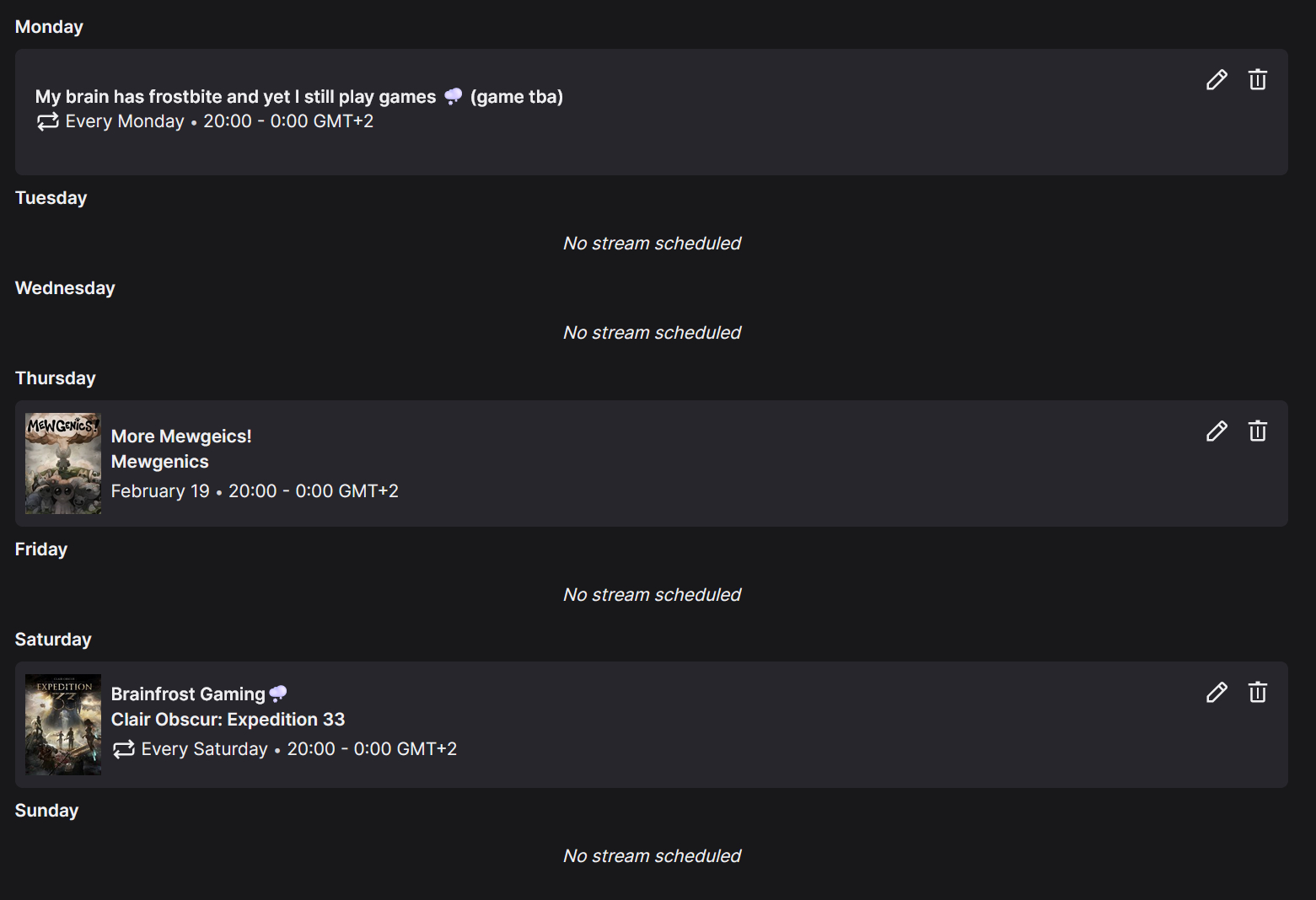Click the February 19 stream time
The height and width of the screenshot is (900, 1316).
255,491
